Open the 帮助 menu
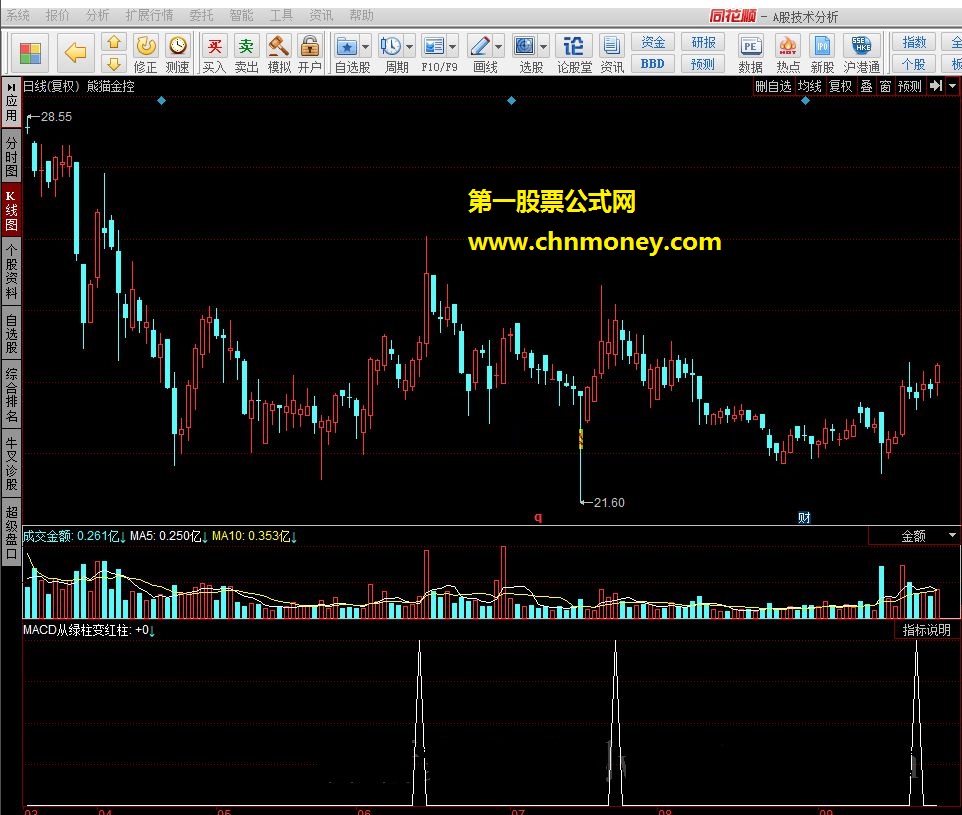 click(361, 15)
